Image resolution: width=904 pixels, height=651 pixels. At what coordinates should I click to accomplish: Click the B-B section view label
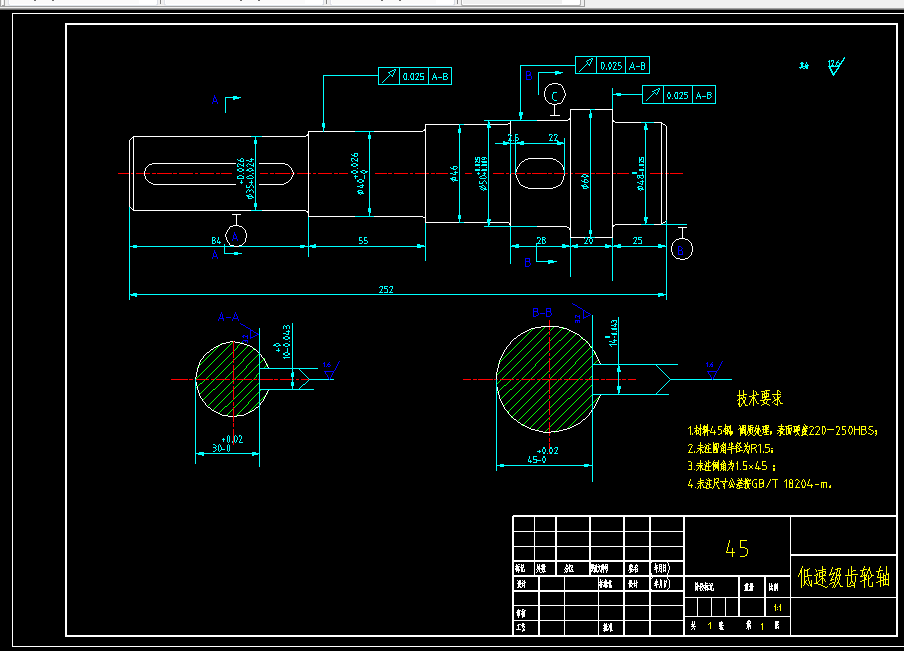point(542,313)
